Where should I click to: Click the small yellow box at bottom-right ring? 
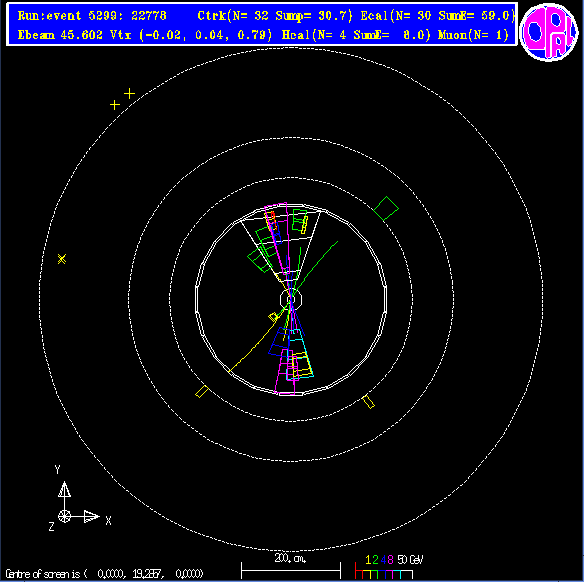tap(368, 402)
